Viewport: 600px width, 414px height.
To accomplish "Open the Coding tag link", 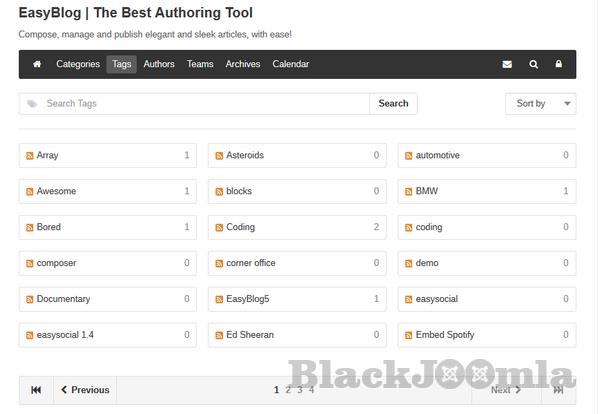I will [240, 227].
